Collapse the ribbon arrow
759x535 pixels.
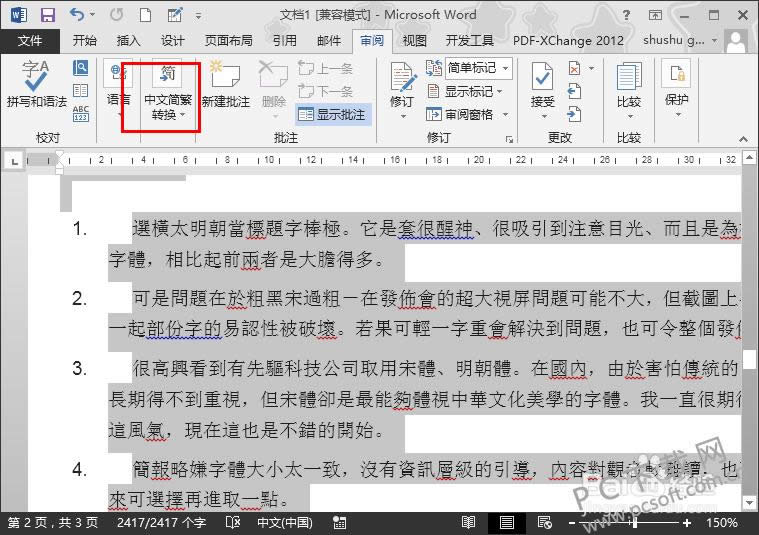[x=744, y=139]
